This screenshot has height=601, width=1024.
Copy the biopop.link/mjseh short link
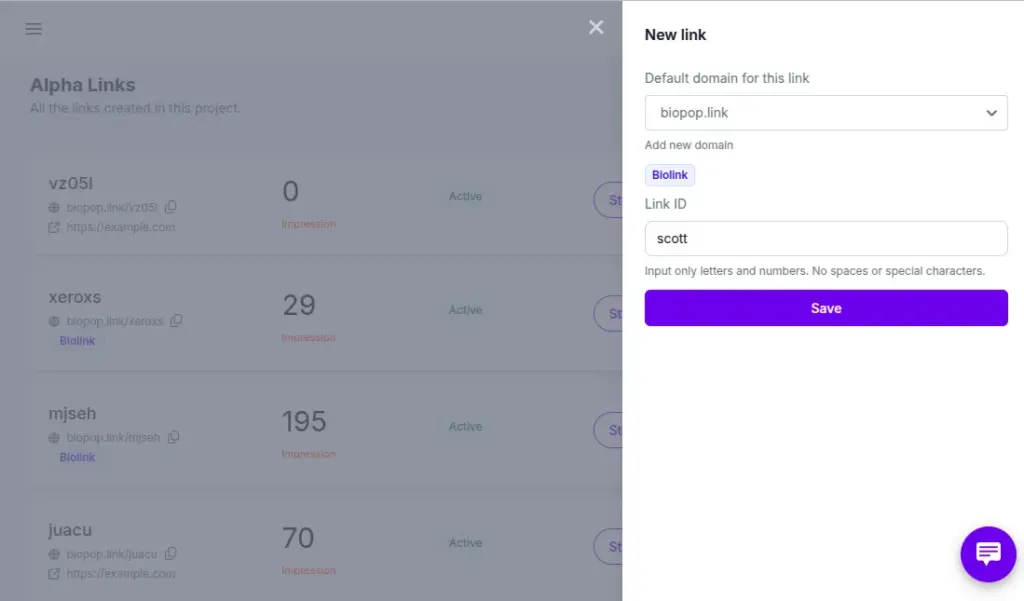tap(173, 437)
